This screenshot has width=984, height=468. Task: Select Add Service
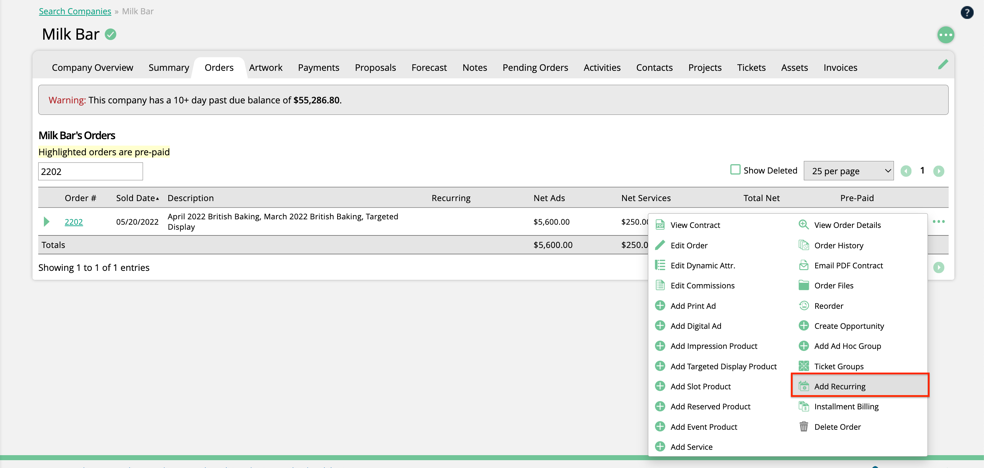(x=691, y=447)
